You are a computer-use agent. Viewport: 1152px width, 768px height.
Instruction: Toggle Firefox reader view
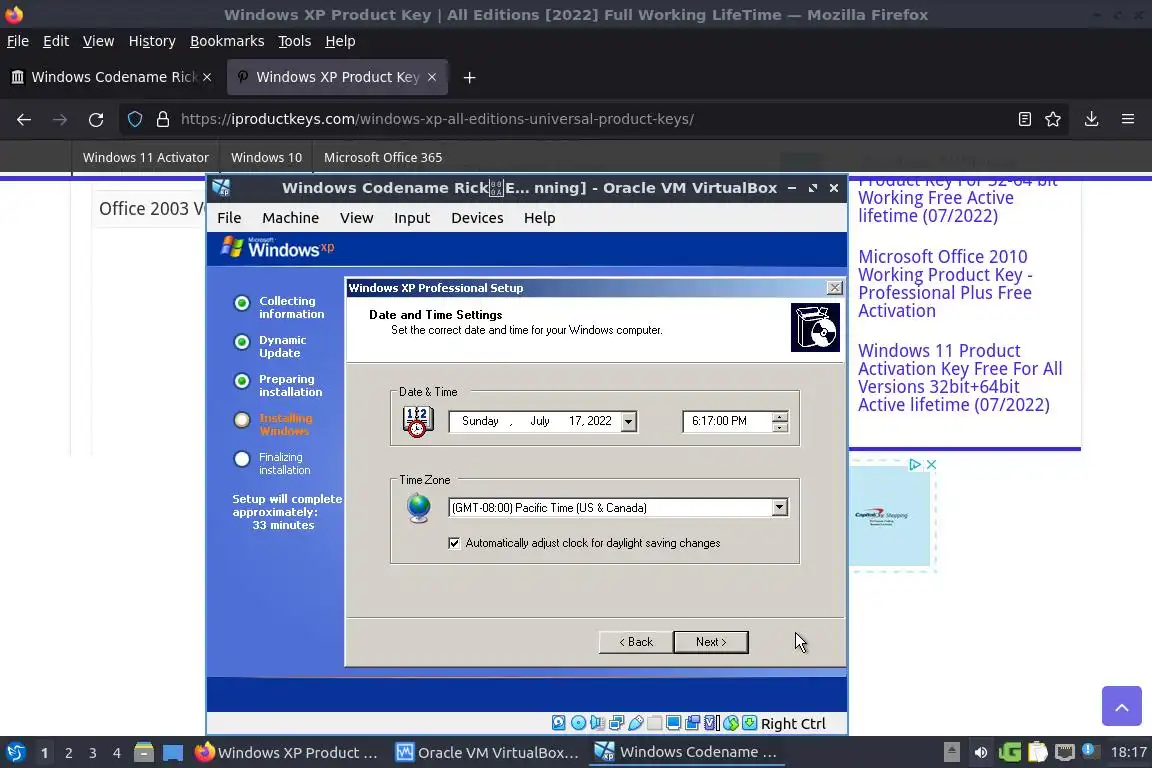pyautogui.click(x=1025, y=119)
